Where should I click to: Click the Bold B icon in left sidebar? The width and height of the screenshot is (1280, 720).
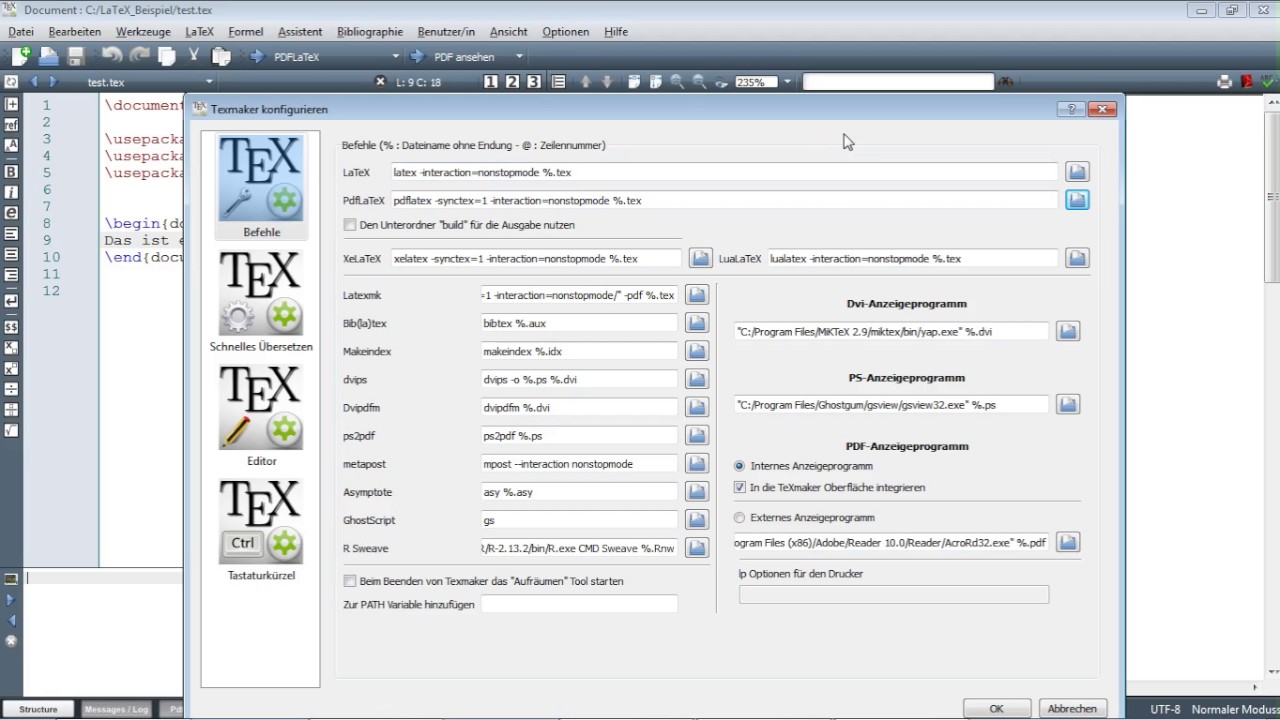point(11,172)
